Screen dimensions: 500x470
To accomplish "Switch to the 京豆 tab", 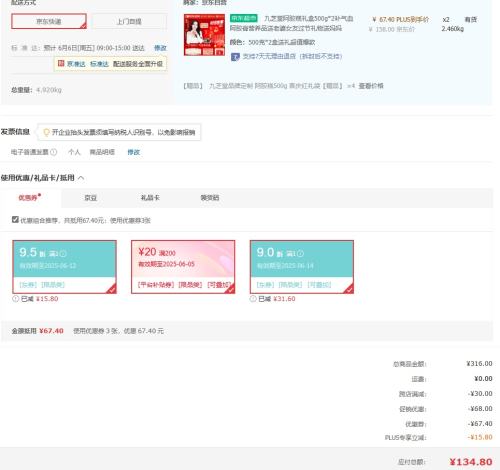I will 90,198.
